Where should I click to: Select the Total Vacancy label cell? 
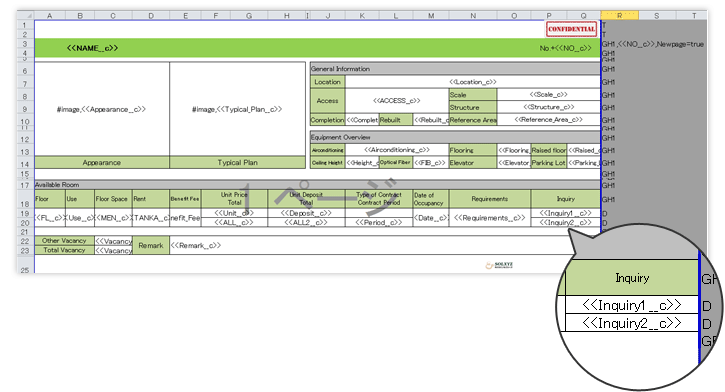tap(64, 250)
